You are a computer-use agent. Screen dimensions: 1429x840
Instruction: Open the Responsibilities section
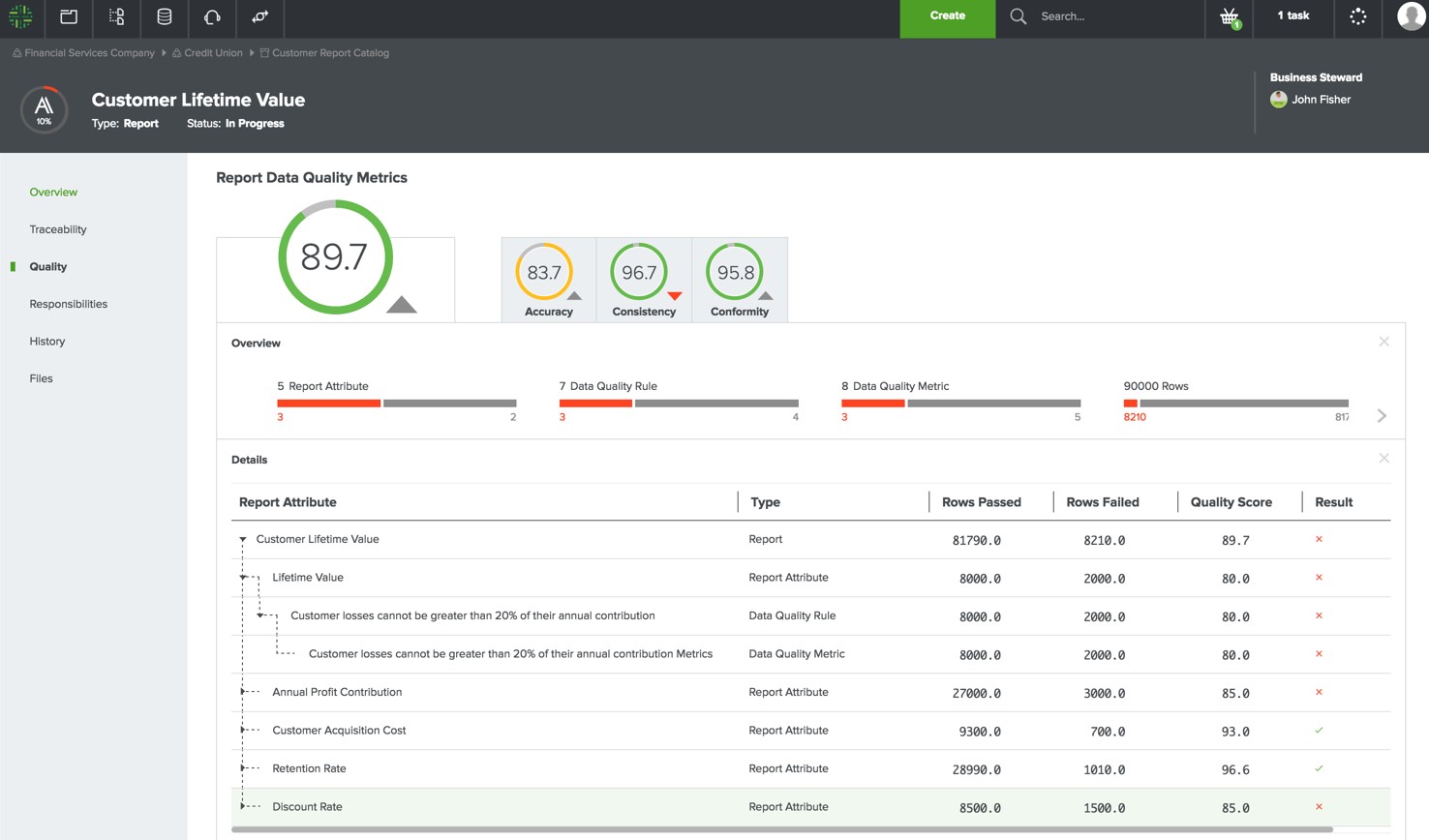tap(68, 304)
